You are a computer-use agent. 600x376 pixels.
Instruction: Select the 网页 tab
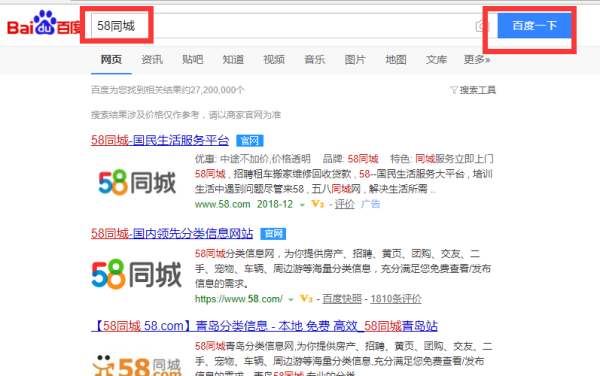tap(111, 60)
